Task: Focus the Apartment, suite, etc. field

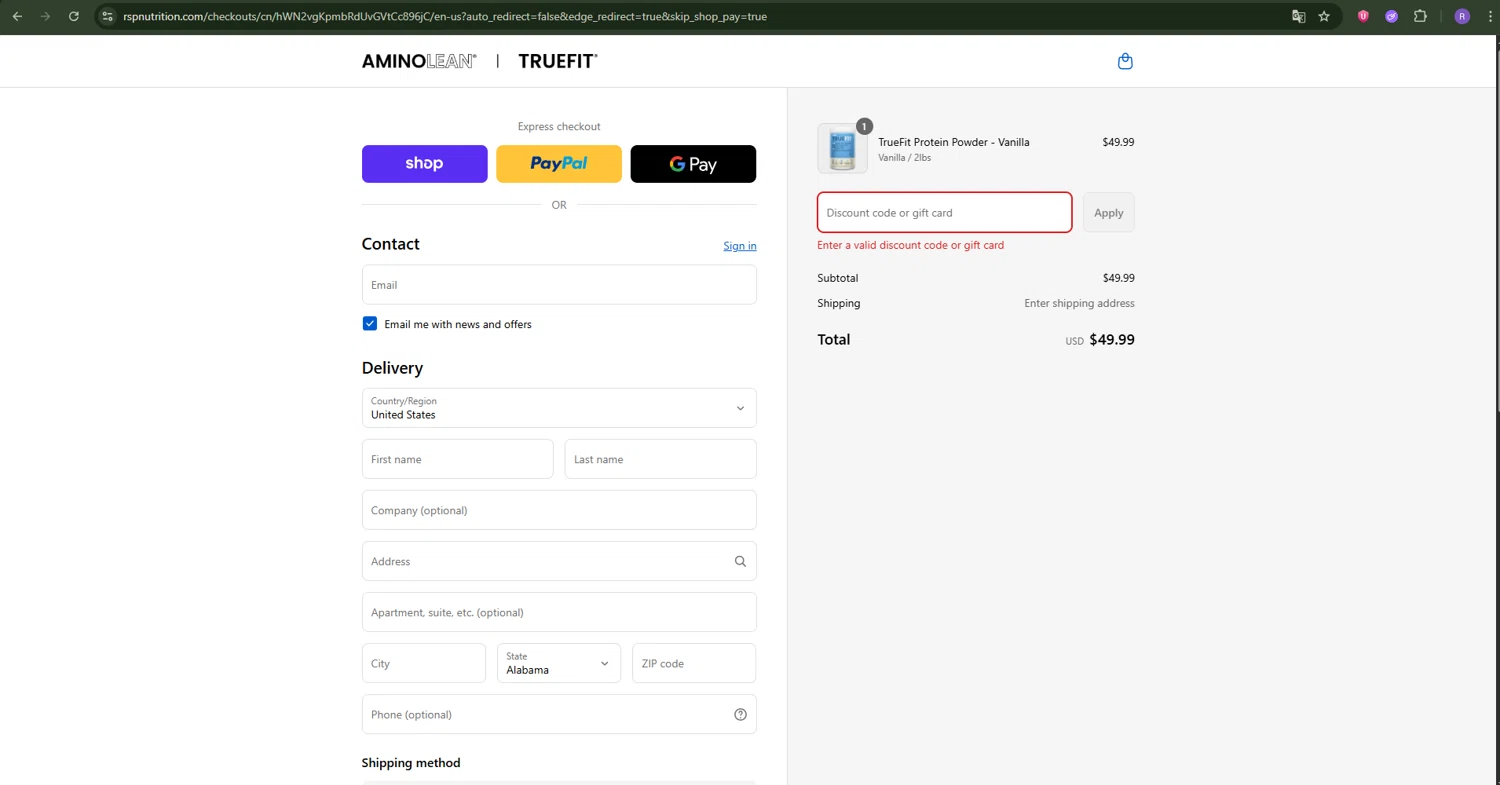Action: pos(559,612)
